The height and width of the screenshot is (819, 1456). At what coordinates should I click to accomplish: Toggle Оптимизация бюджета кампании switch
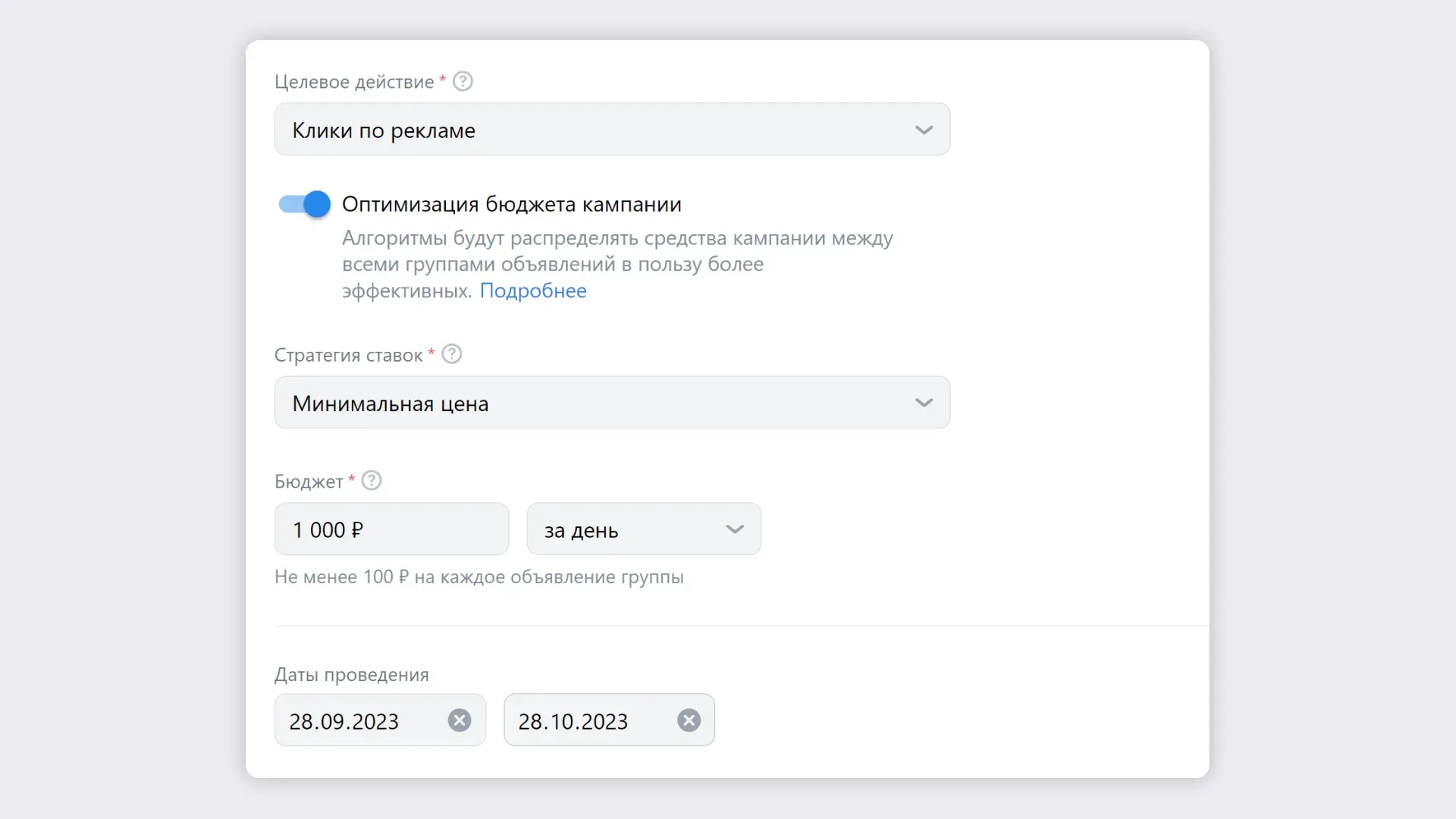[x=304, y=204]
